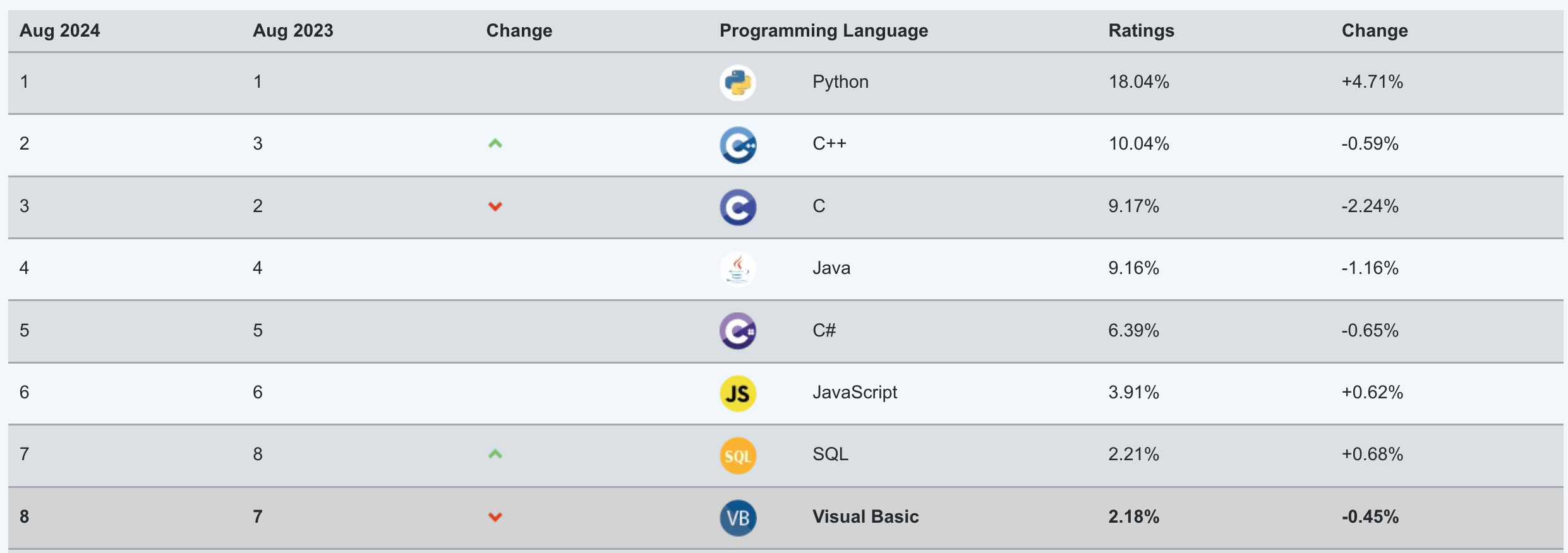Image resolution: width=1568 pixels, height=553 pixels.
Task: Click the 'Aug 2023' column header
Action: coord(293,30)
